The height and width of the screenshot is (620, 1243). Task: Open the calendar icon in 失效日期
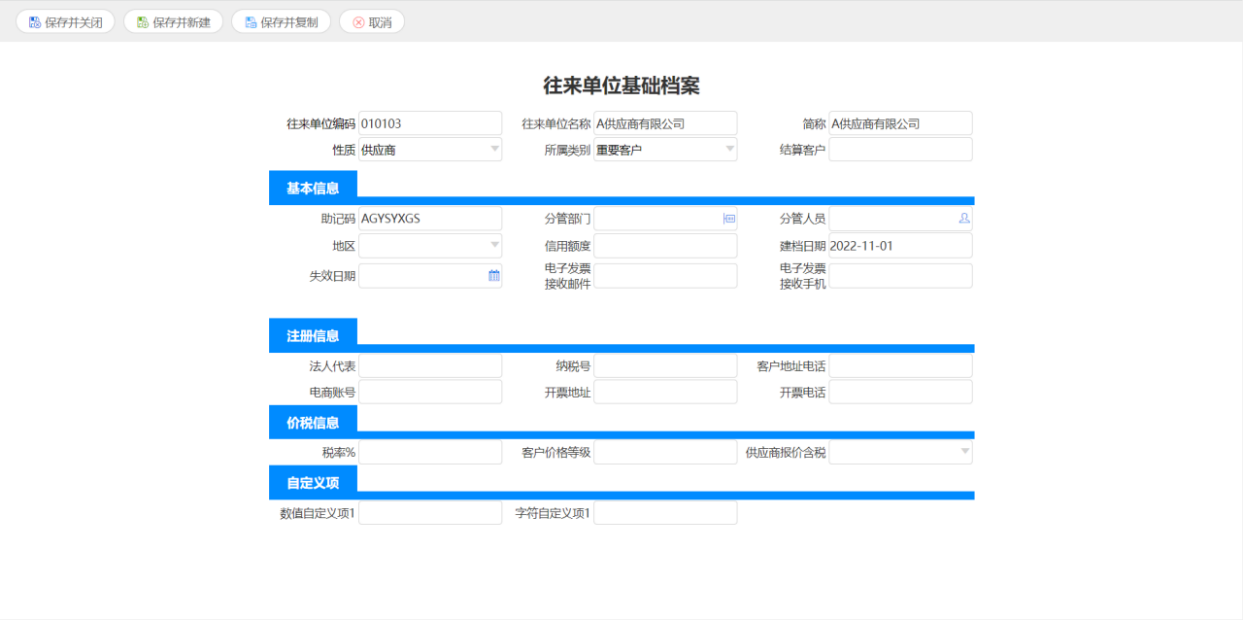click(494, 276)
